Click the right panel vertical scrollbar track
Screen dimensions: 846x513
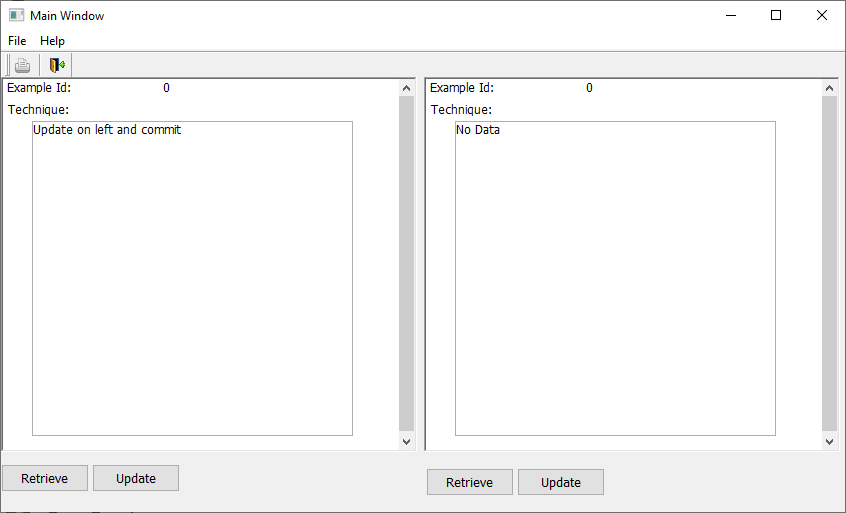829,264
